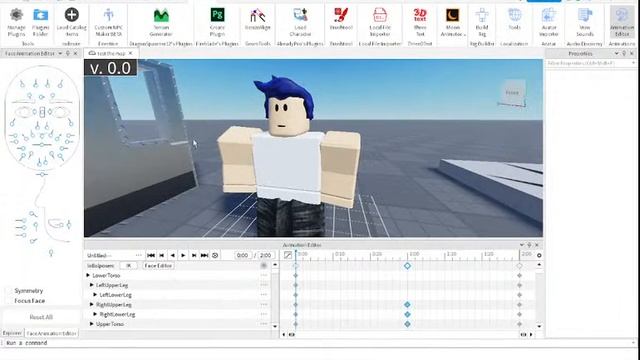Close the viewport document tab
Viewport: 640px width, 360px height.
131,53
